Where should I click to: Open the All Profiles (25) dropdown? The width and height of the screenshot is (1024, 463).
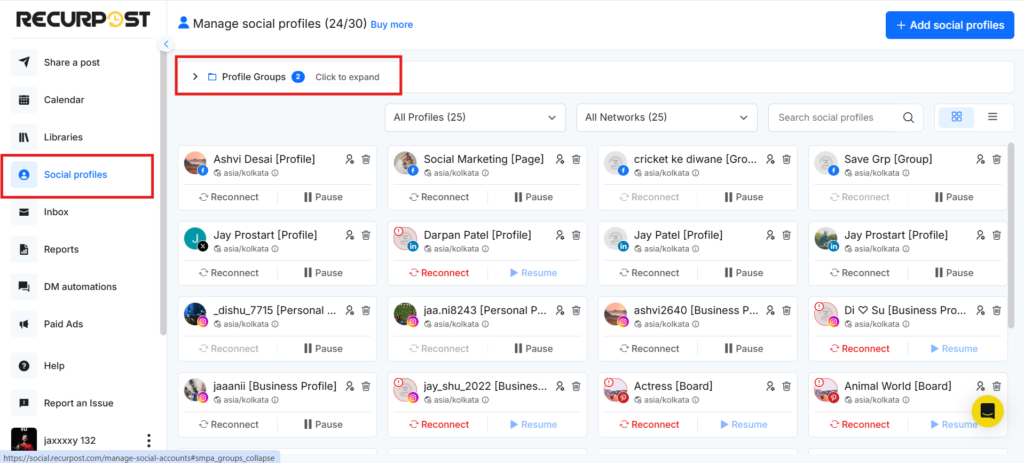click(x=475, y=118)
